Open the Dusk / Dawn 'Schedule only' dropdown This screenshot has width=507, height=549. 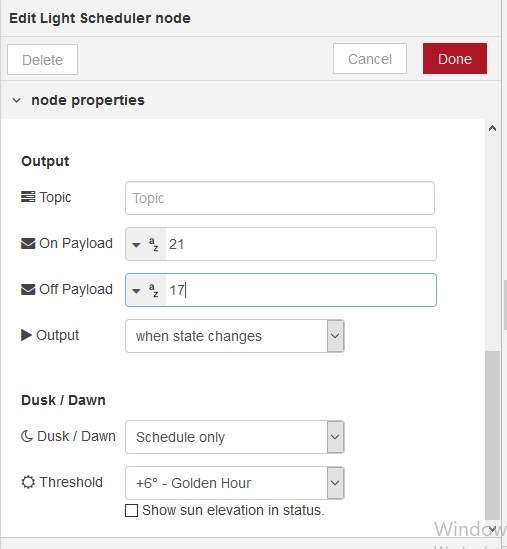235,437
